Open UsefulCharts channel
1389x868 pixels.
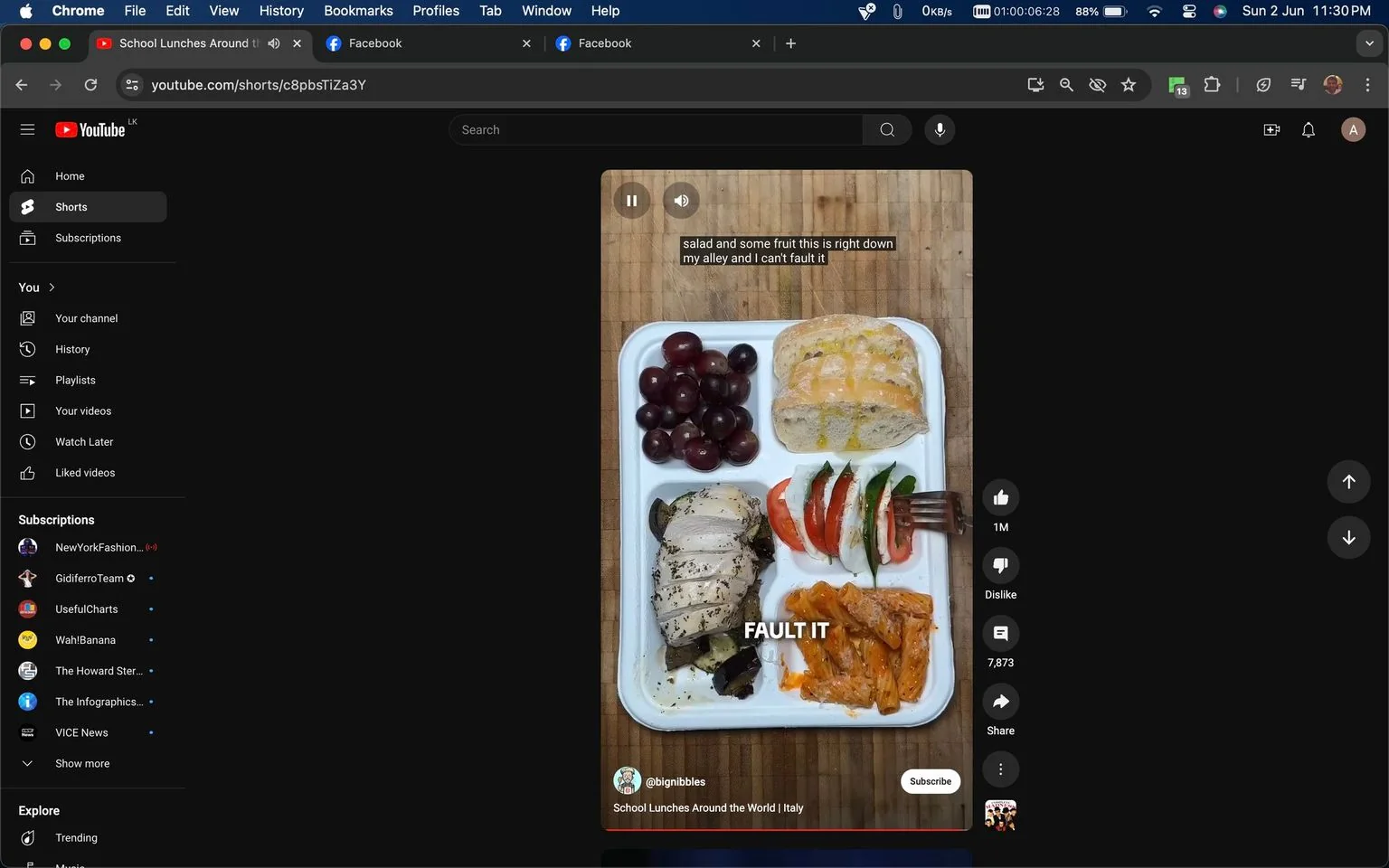pyautogui.click(x=88, y=609)
